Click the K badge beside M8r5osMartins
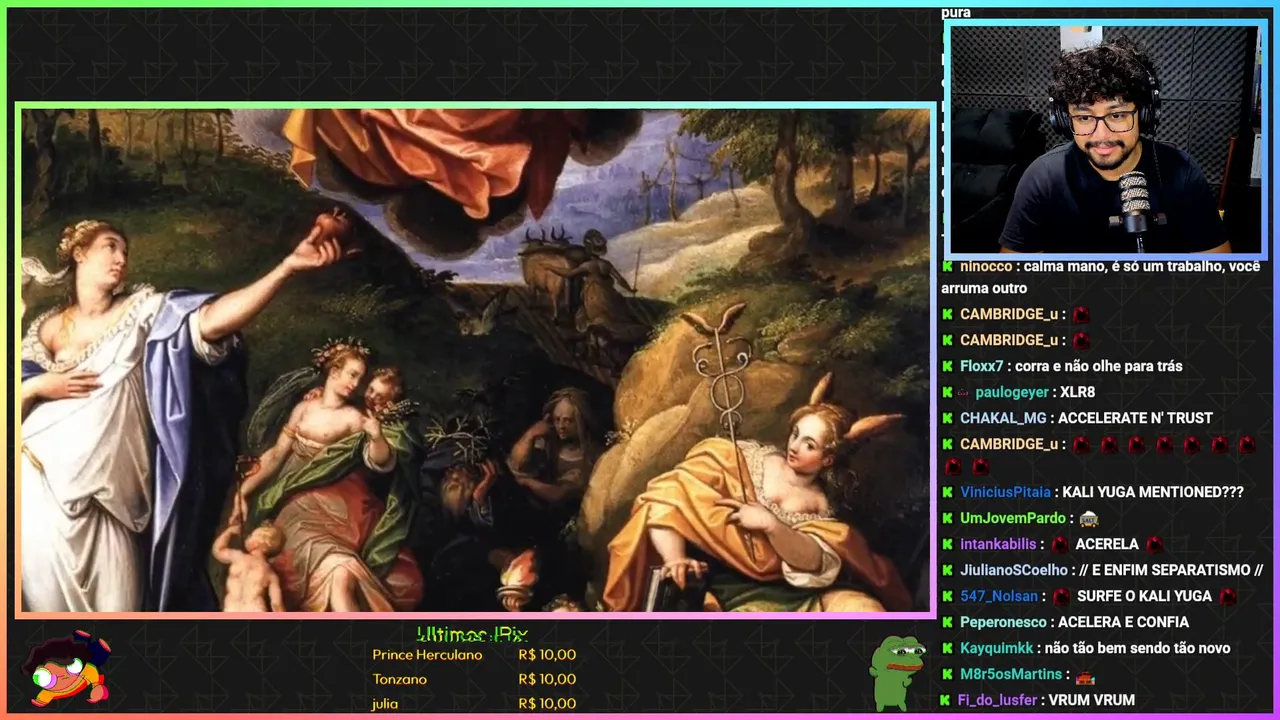The image size is (1280, 720). (x=947, y=674)
